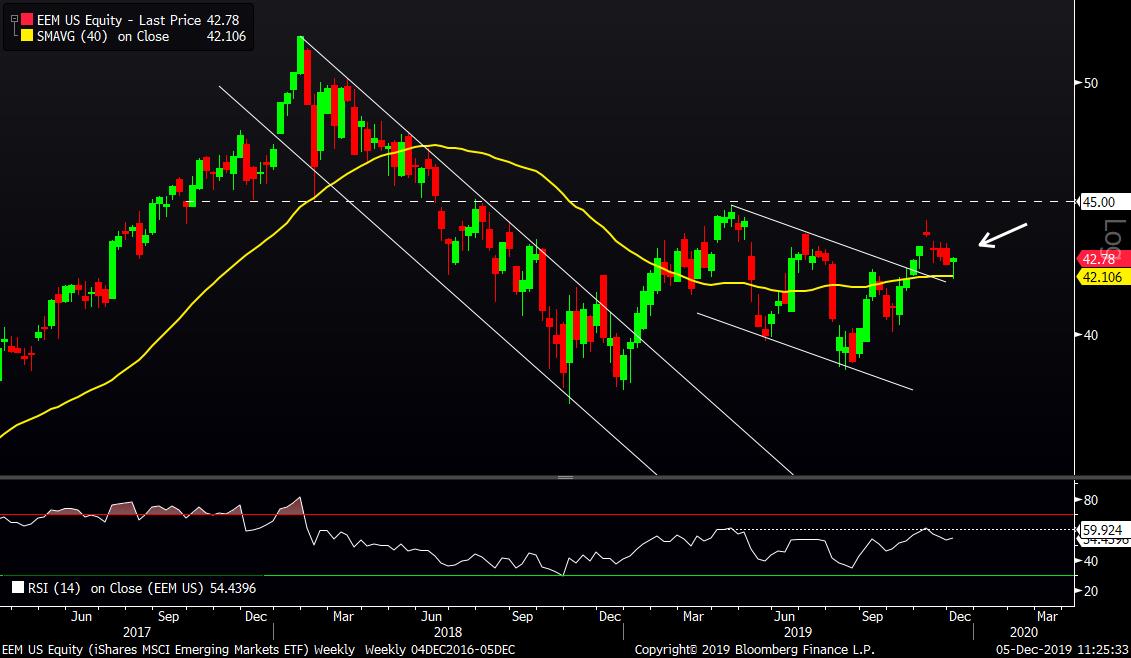1131x658 pixels.
Task: Click the '05-Dec-2019 11:25:33' timestamp
Action: (1063, 650)
